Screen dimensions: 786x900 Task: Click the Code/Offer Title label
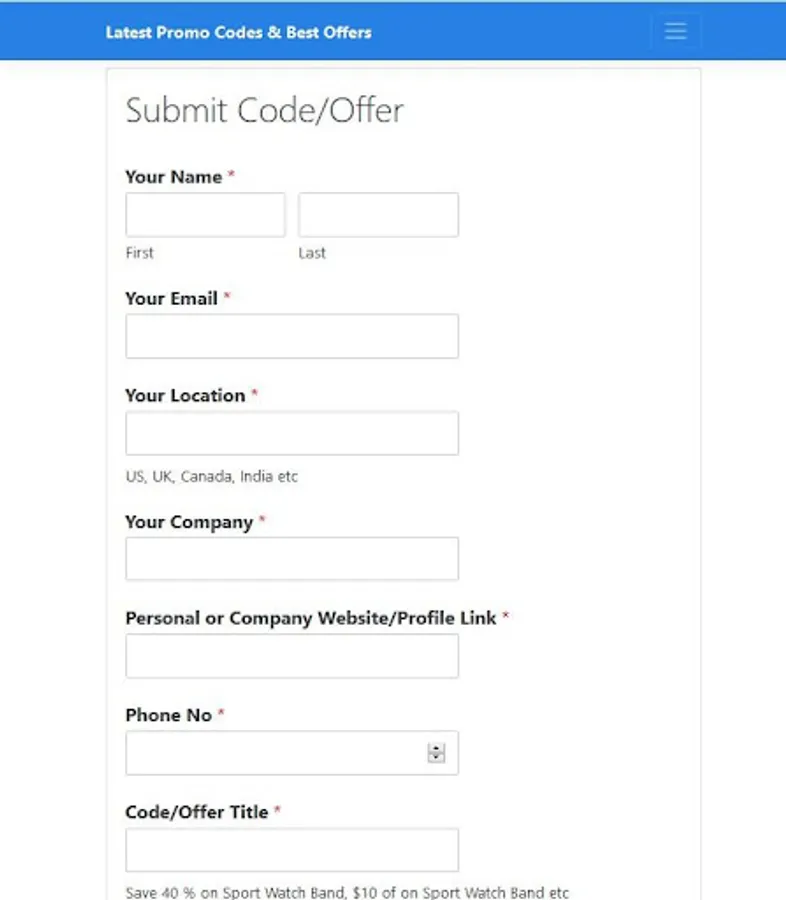pyautogui.click(x=196, y=812)
